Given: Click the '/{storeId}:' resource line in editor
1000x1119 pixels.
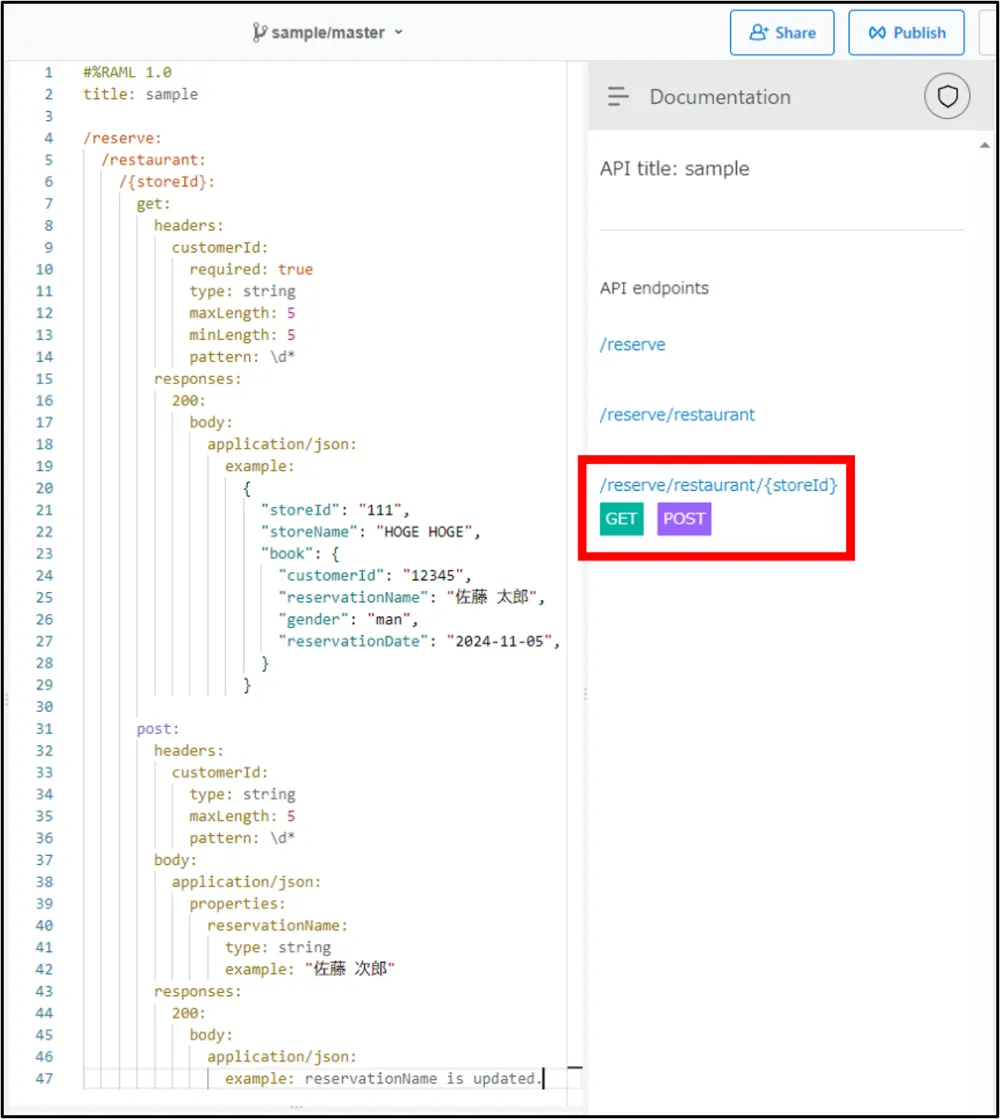Looking at the screenshot, I should click(167, 182).
